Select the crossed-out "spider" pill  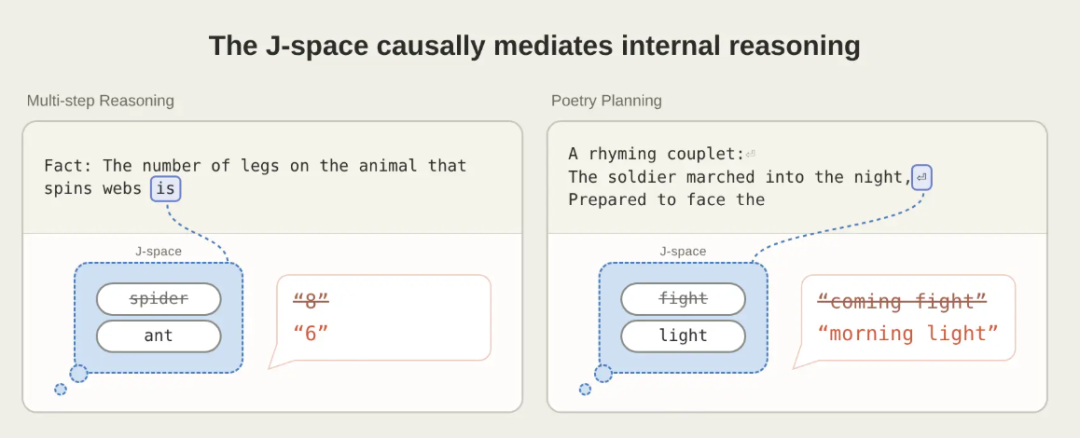[x=158, y=299]
